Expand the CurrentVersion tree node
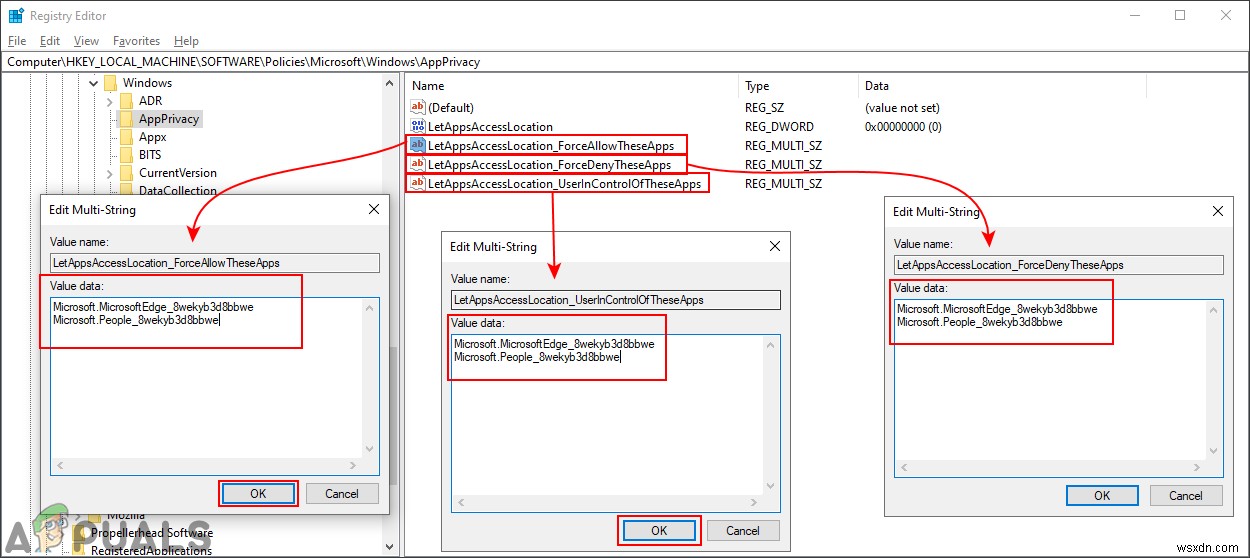The width and height of the screenshot is (1250, 558). [x=110, y=173]
